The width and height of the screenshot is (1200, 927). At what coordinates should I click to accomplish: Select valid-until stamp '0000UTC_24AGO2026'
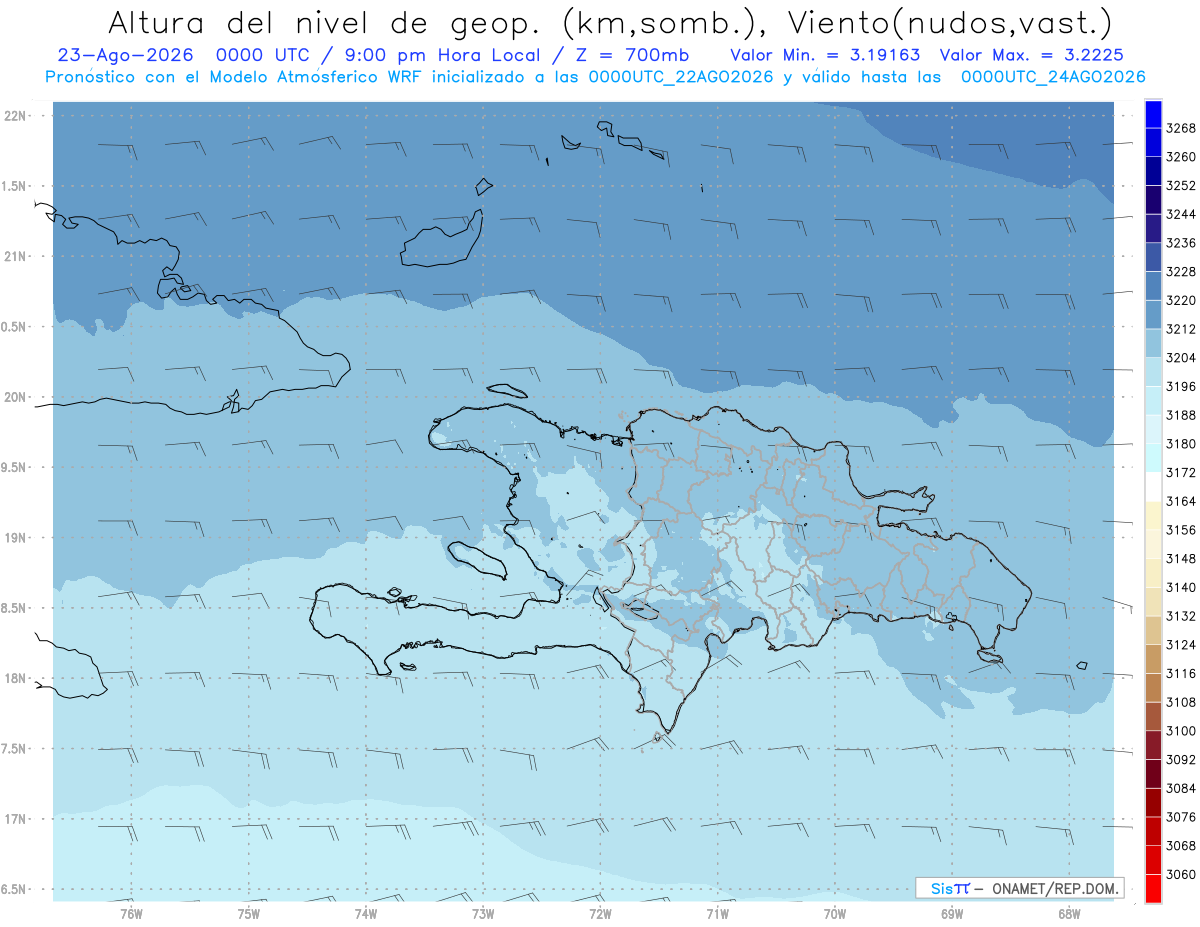click(1053, 77)
